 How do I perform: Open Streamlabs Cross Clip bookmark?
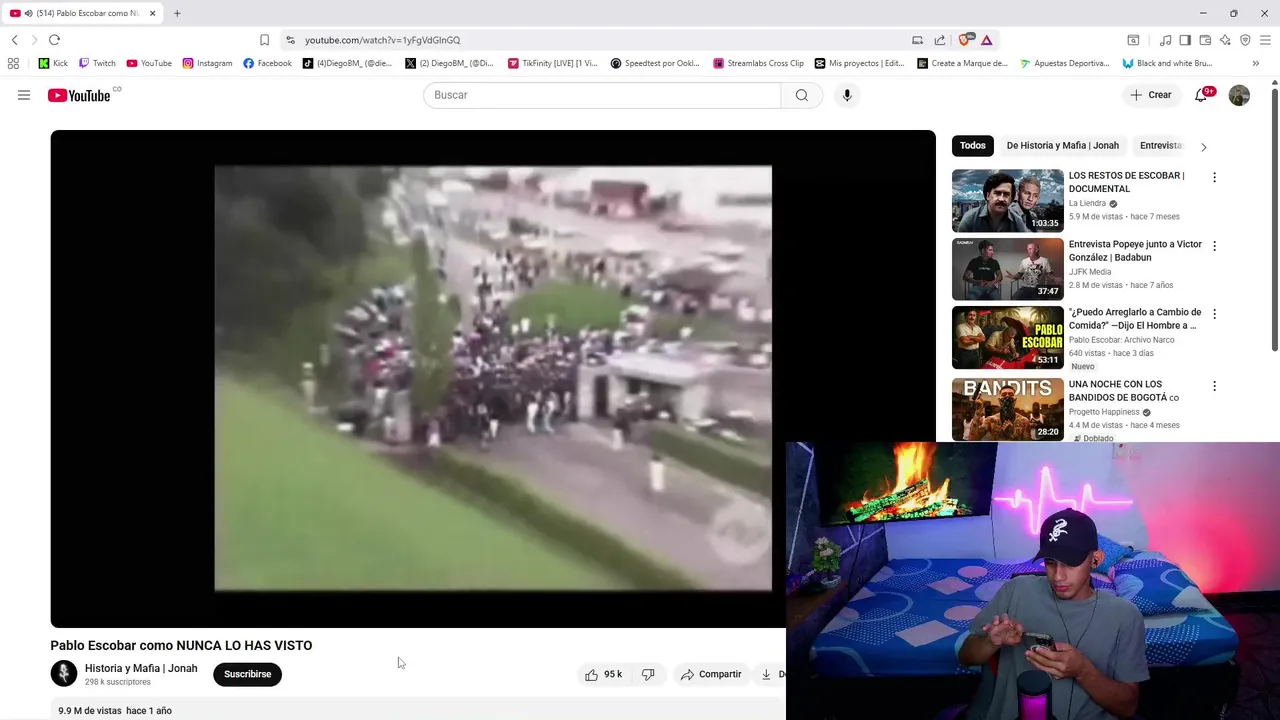tap(758, 63)
